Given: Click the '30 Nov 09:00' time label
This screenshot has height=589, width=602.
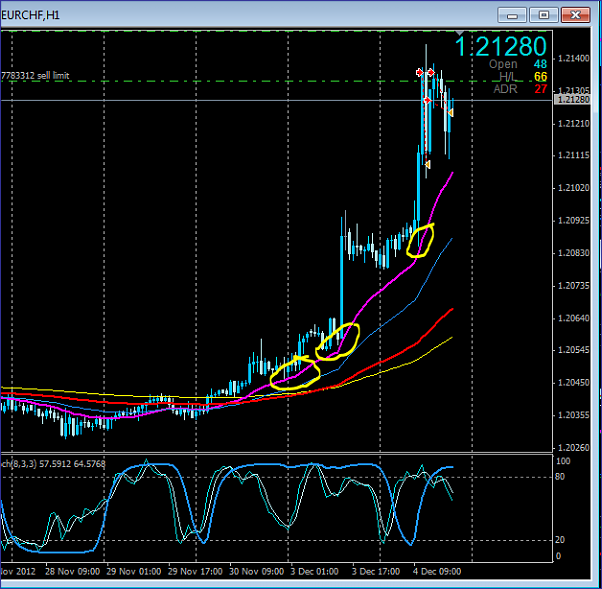Looking at the screenshot, I should pos(256,572).
